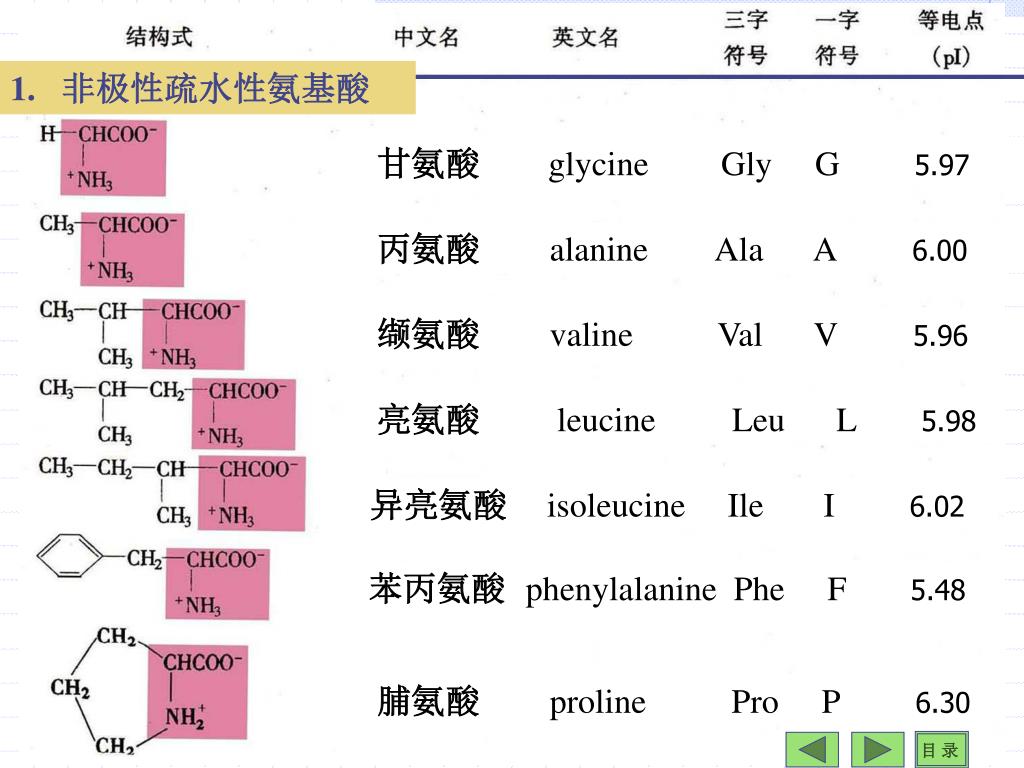Image resolution: width=1024 pixels, height=768 pixels.
Task: Click the alanine structural formula
Action: (111, 249)
